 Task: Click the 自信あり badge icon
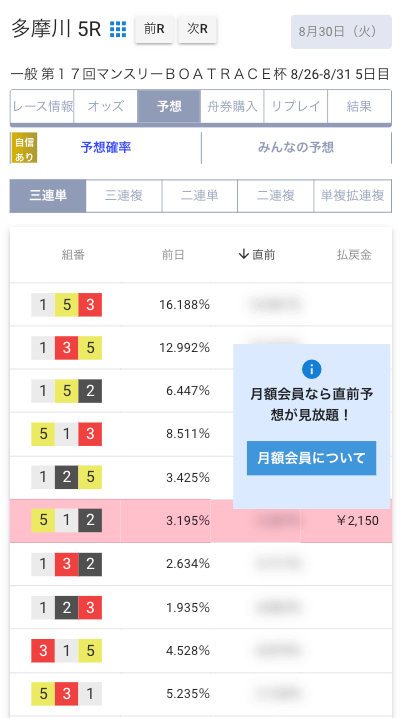24,148
